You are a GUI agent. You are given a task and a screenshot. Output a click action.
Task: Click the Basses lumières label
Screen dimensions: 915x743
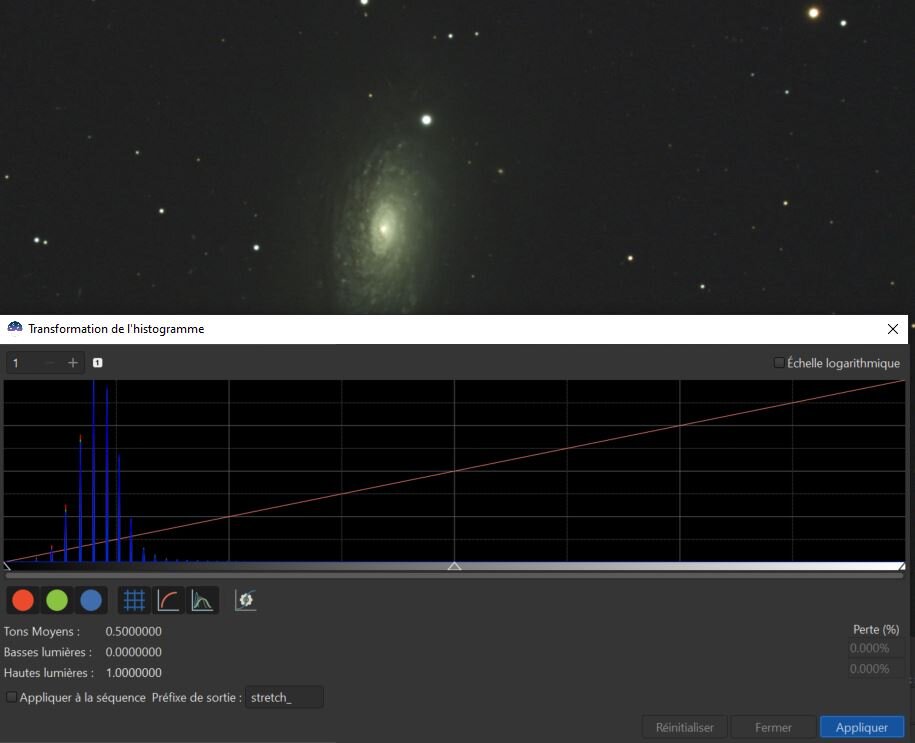tap(48, 652)
